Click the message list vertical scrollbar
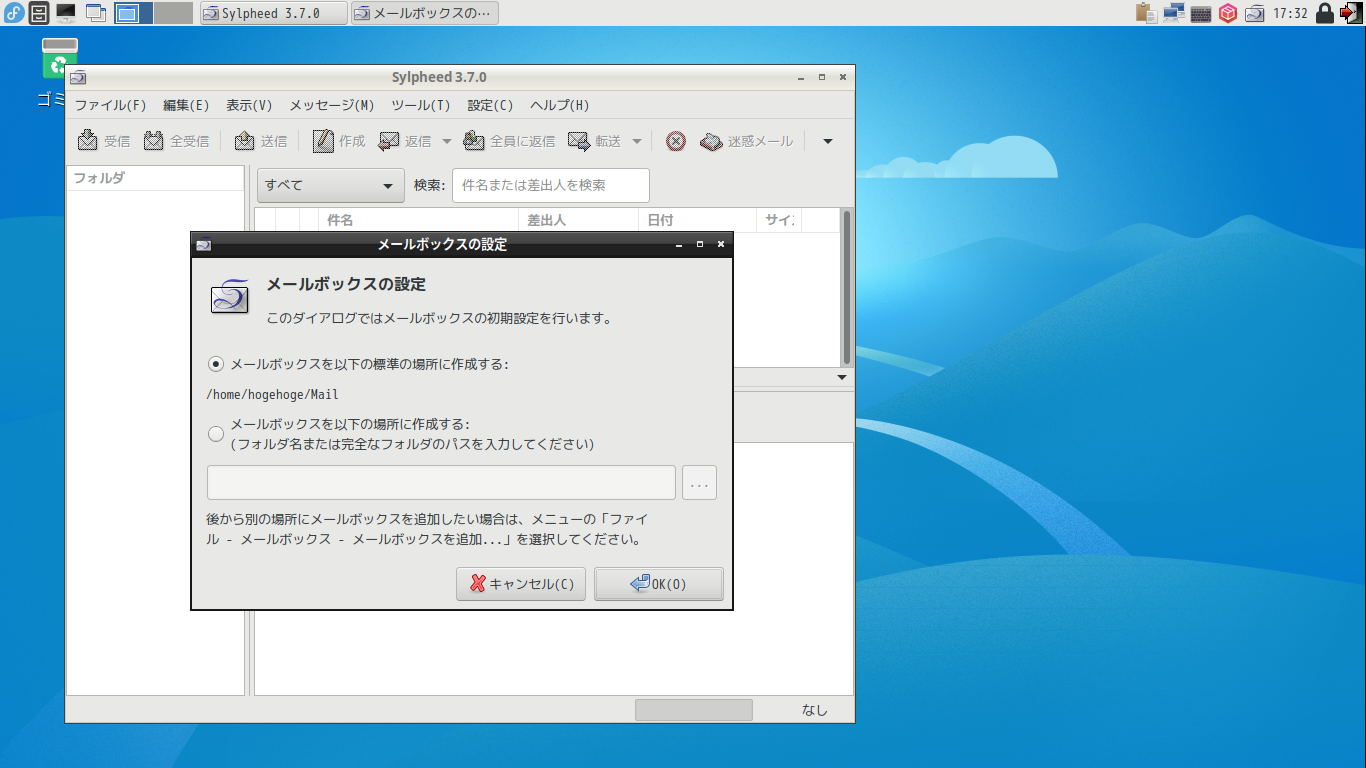 tap(847, 288)
